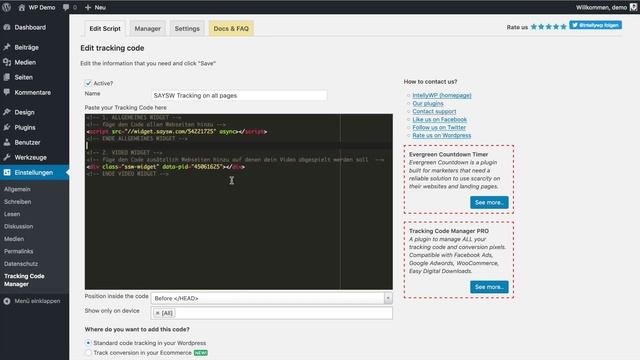
Task: Open IntellyWP (homepage) link
Action: 442,96
